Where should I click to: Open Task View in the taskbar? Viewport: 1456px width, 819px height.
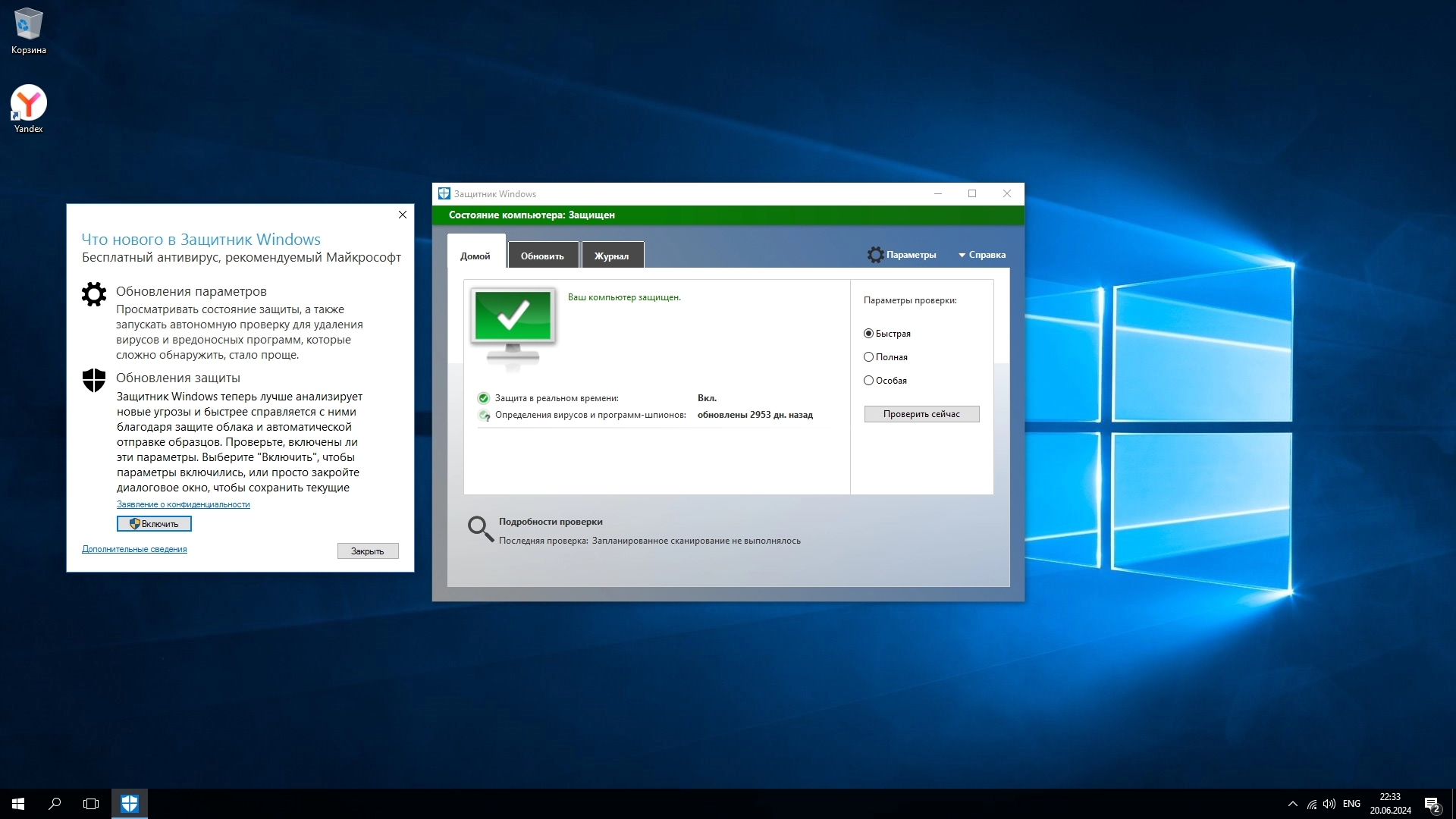91,804
